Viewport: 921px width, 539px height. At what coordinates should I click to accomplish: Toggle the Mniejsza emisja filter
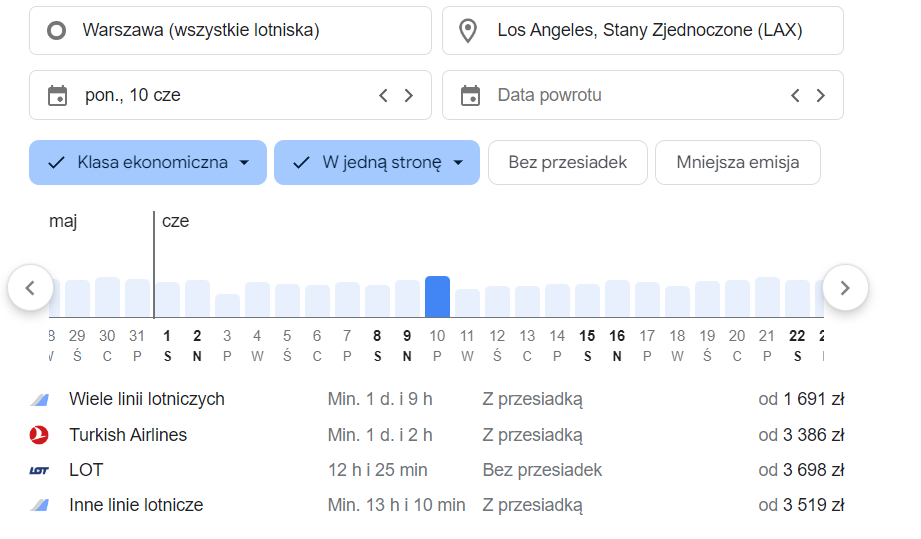(x=737, y=163)
